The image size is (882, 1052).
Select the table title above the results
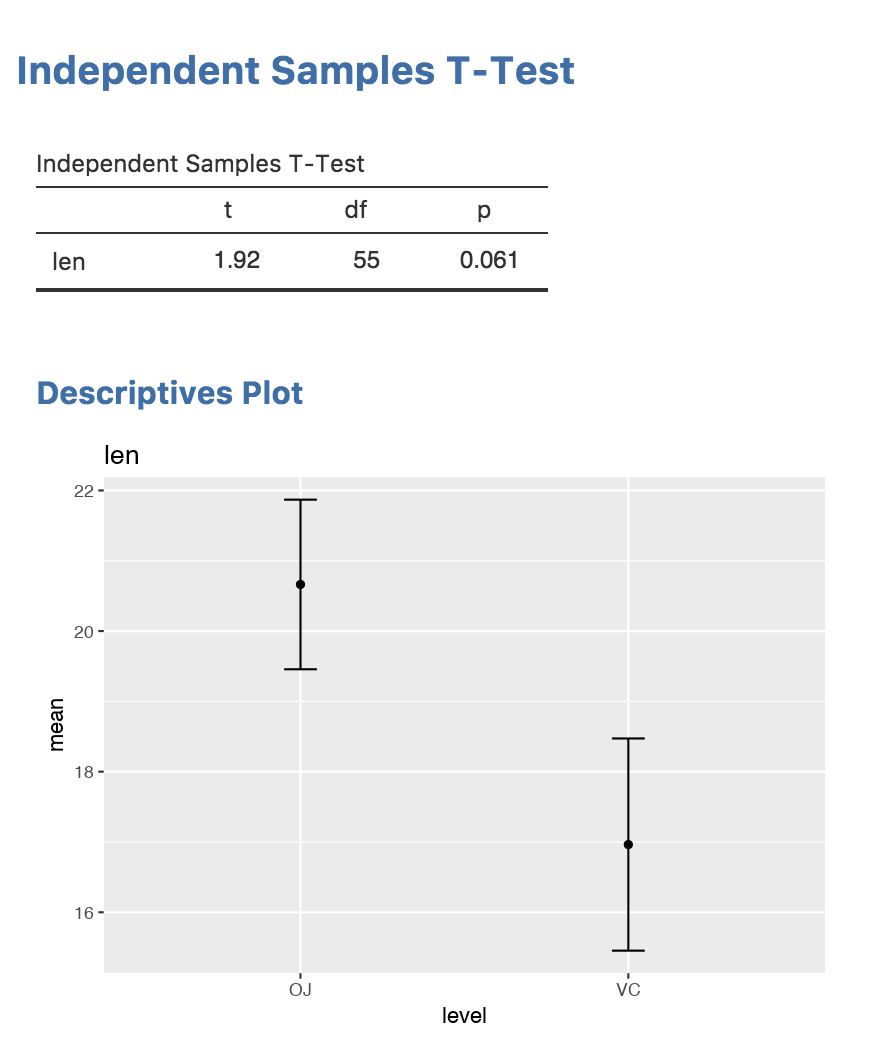pos(200,164)
